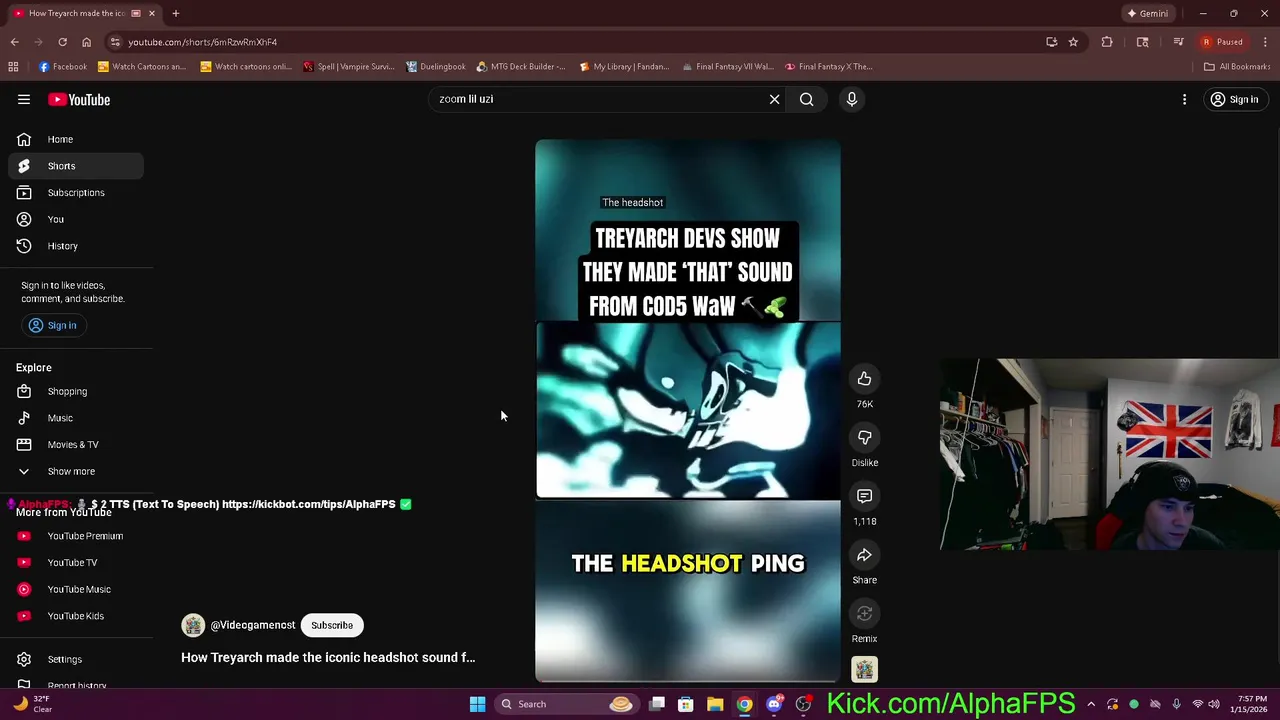Like this Short with thumbs up

864,379
